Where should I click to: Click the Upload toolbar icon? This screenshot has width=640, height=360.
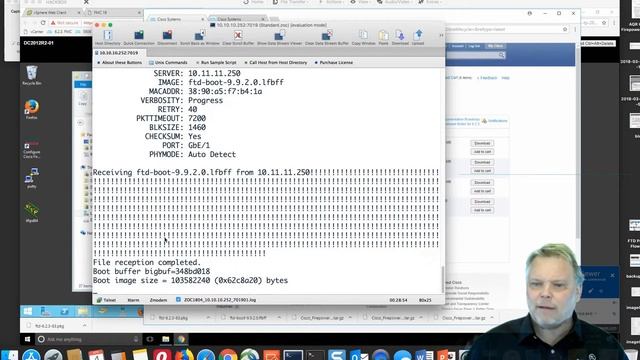(x=418, y=38)
